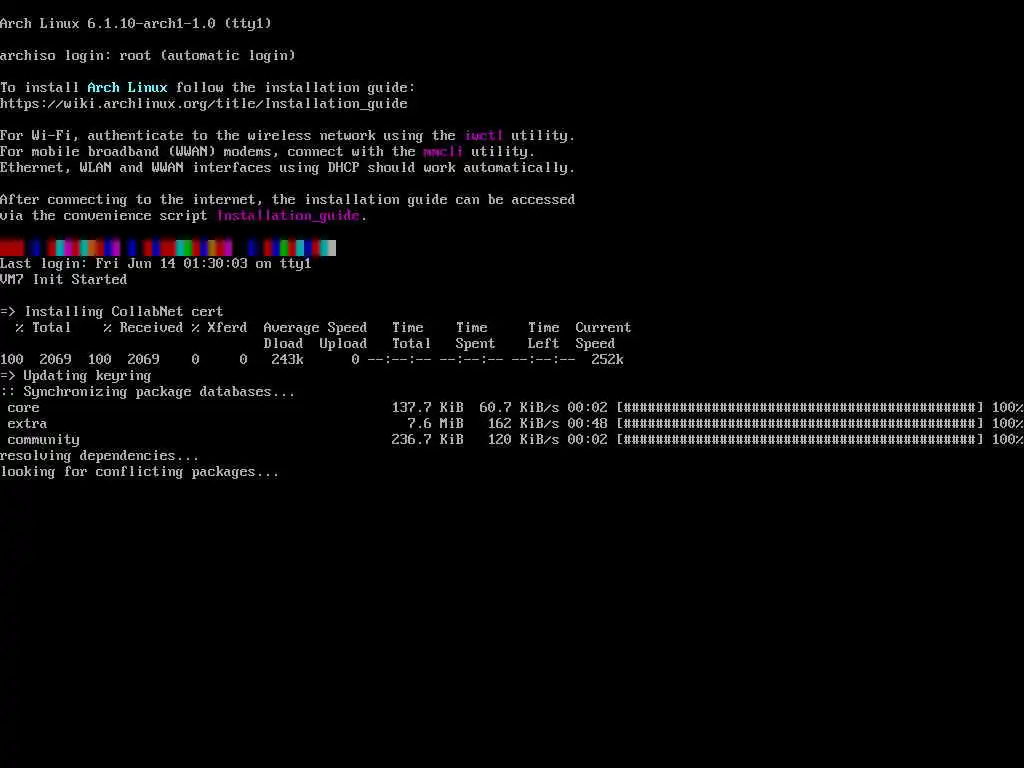Click the 'Installation_guide' script name
Viewport: 1024px width, 768px height.
tap(288, 216)
